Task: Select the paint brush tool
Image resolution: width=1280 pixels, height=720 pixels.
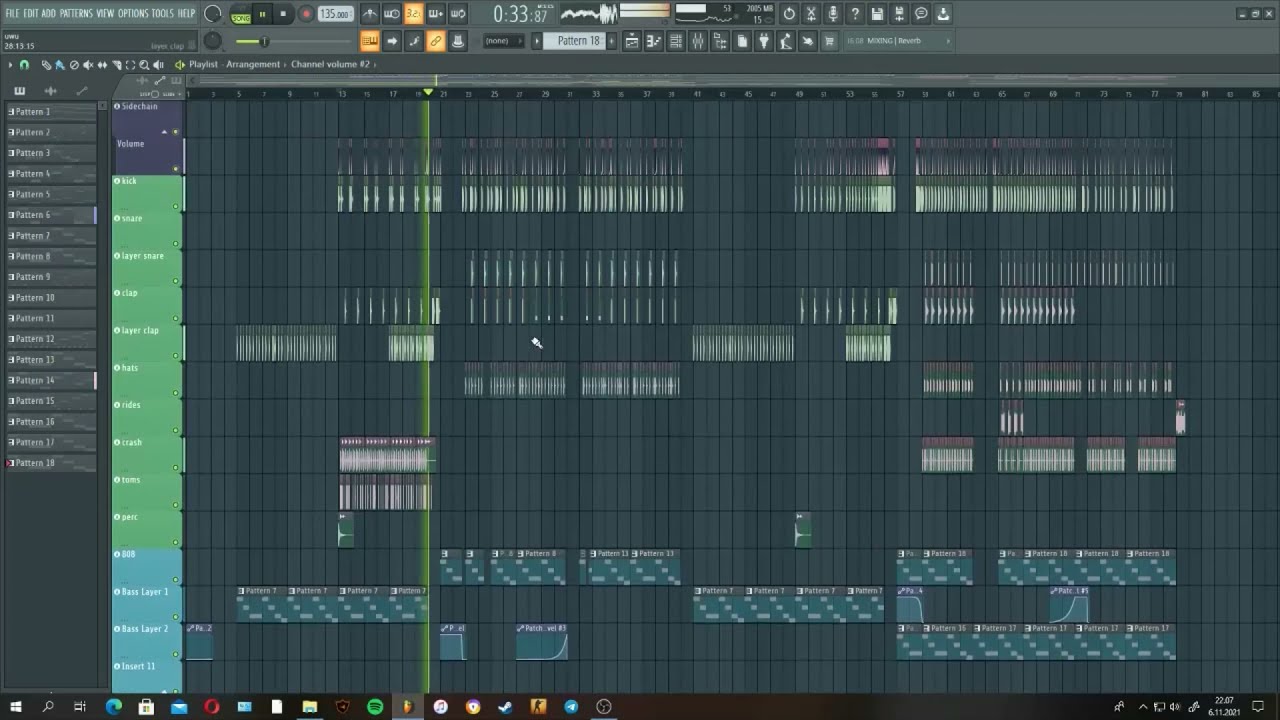Action: 60,65
